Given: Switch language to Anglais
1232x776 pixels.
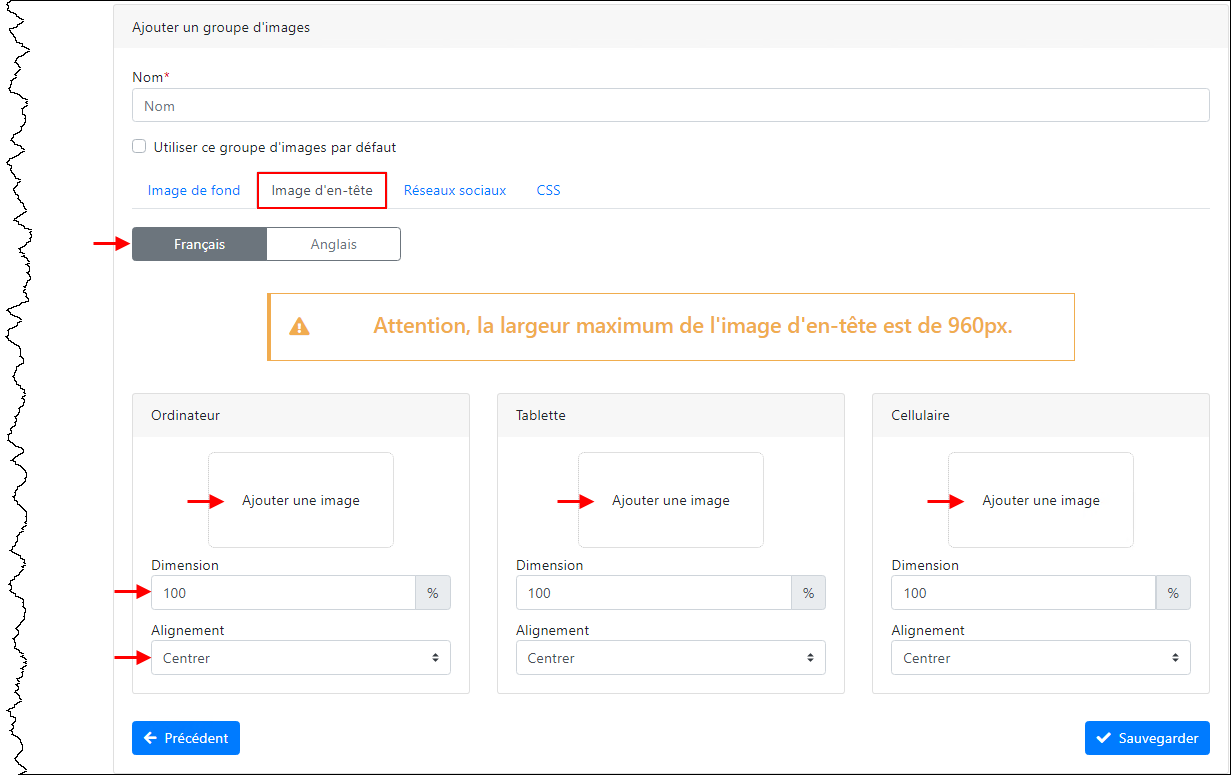Looking at the screenshot, I should click(x=333, y=243).
